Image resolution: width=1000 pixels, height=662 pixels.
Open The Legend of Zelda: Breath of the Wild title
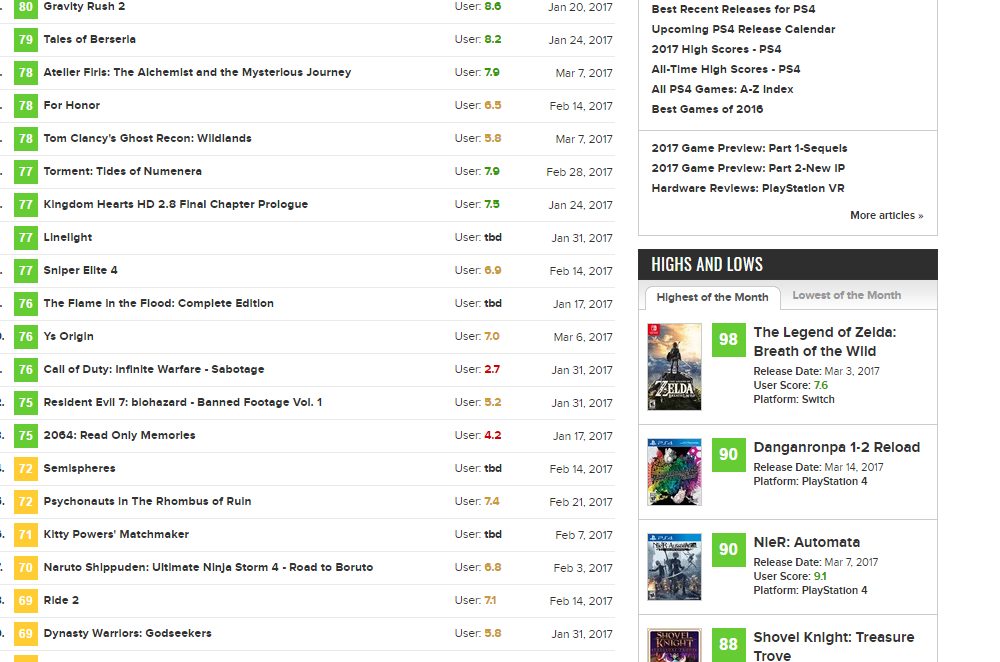(825, 342)
